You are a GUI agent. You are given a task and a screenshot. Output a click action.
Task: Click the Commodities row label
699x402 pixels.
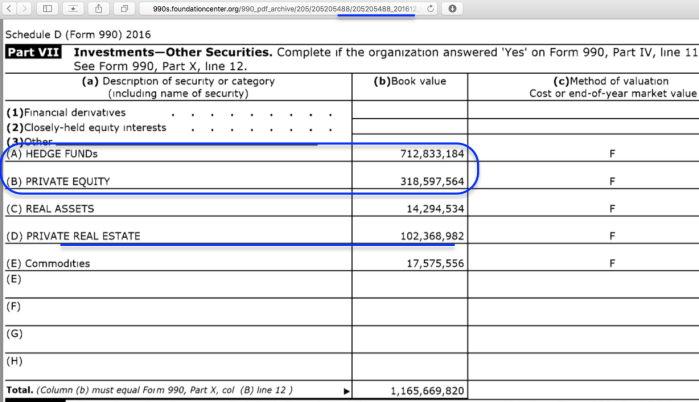(x=48, y=263)
